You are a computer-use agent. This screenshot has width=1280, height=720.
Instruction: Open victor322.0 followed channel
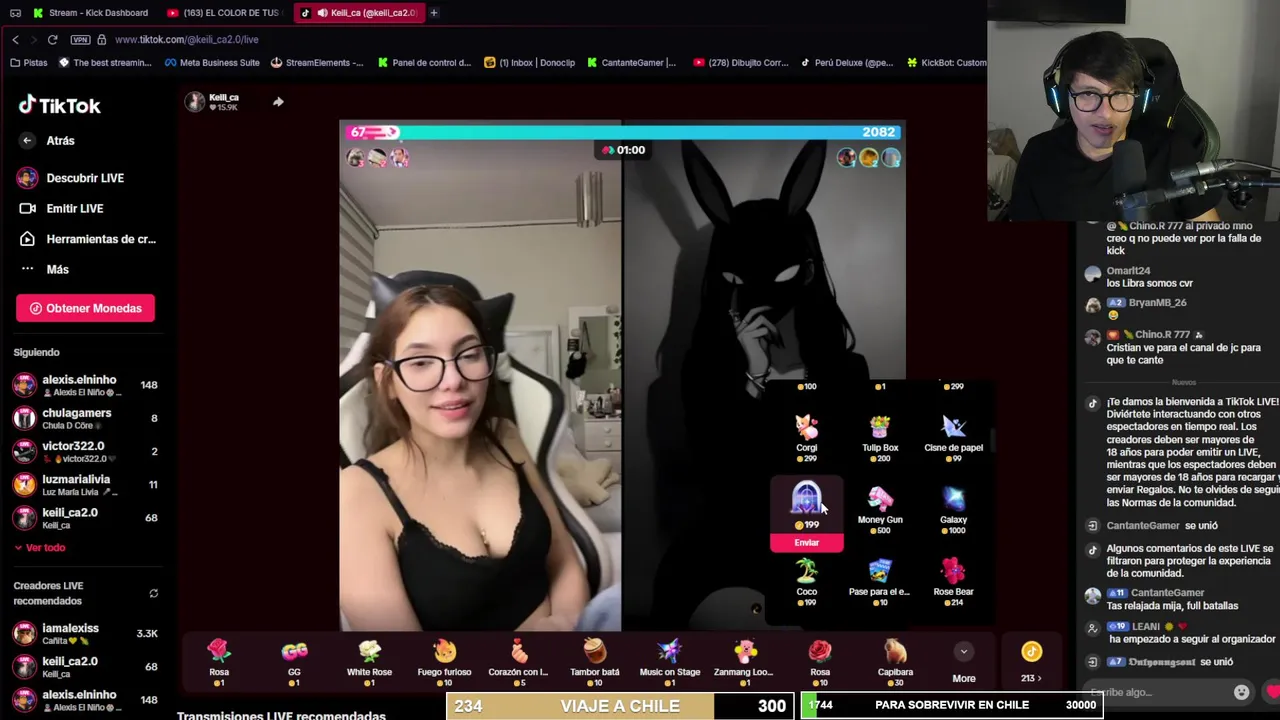(x=85, y=451)
